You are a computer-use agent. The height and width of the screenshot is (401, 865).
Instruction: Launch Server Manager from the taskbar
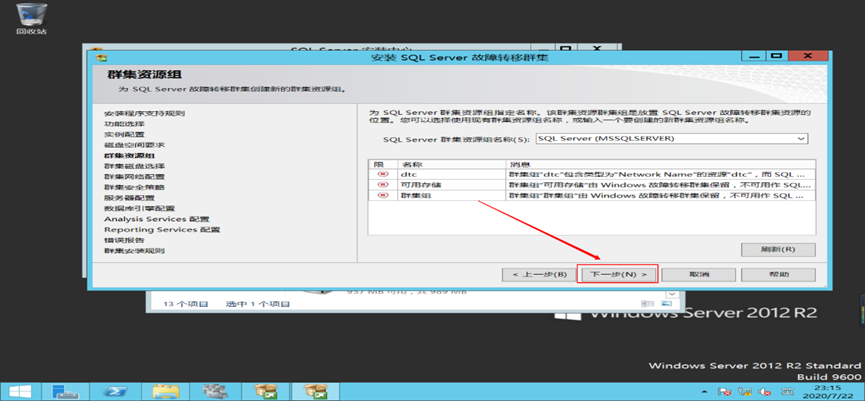(x=66, y=391)
